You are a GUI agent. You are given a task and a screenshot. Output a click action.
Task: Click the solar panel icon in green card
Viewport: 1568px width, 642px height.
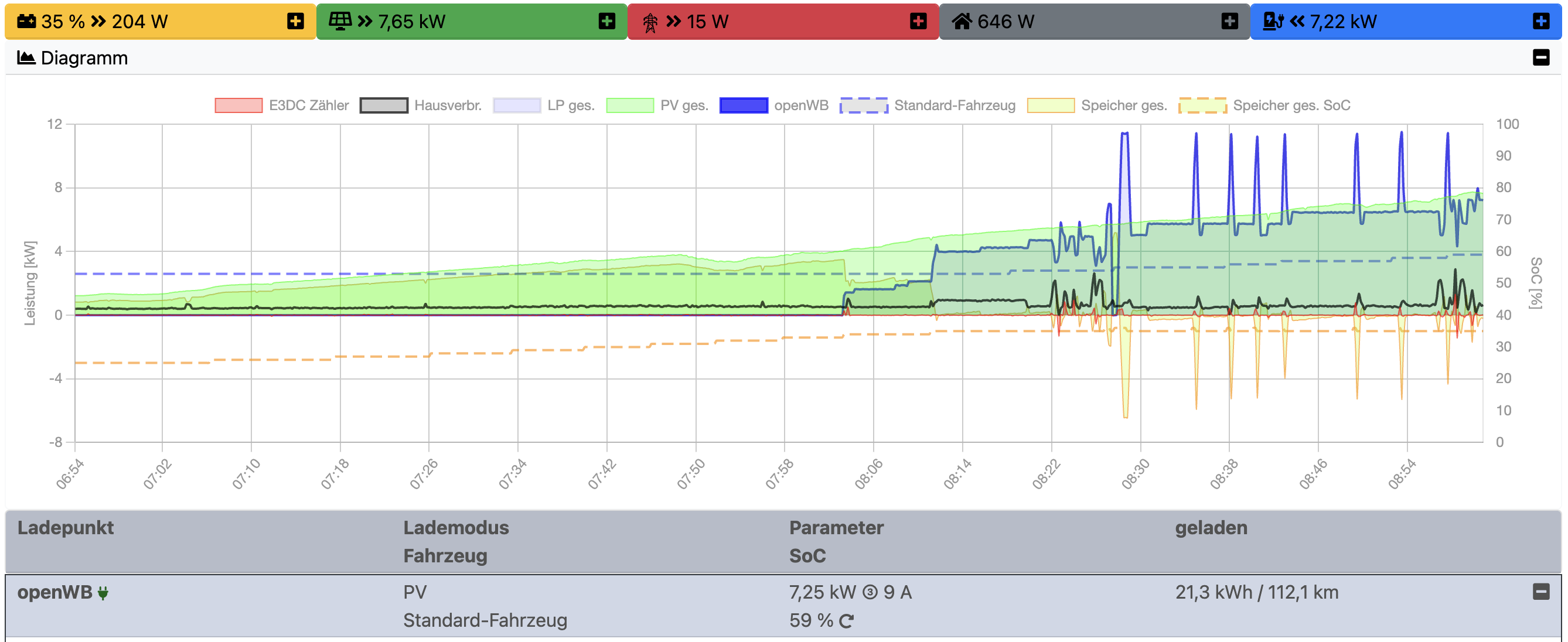[340, 21]
